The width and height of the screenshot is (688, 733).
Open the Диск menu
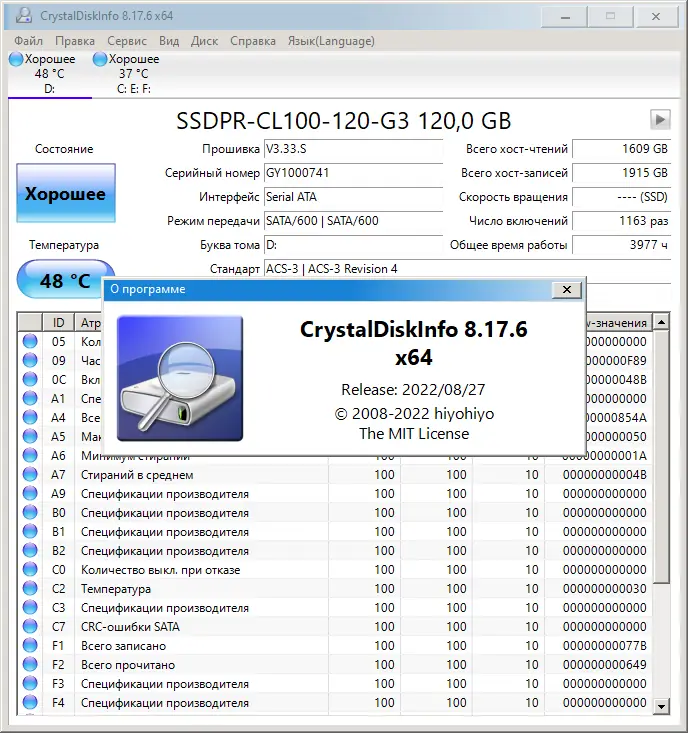[204, 41]
